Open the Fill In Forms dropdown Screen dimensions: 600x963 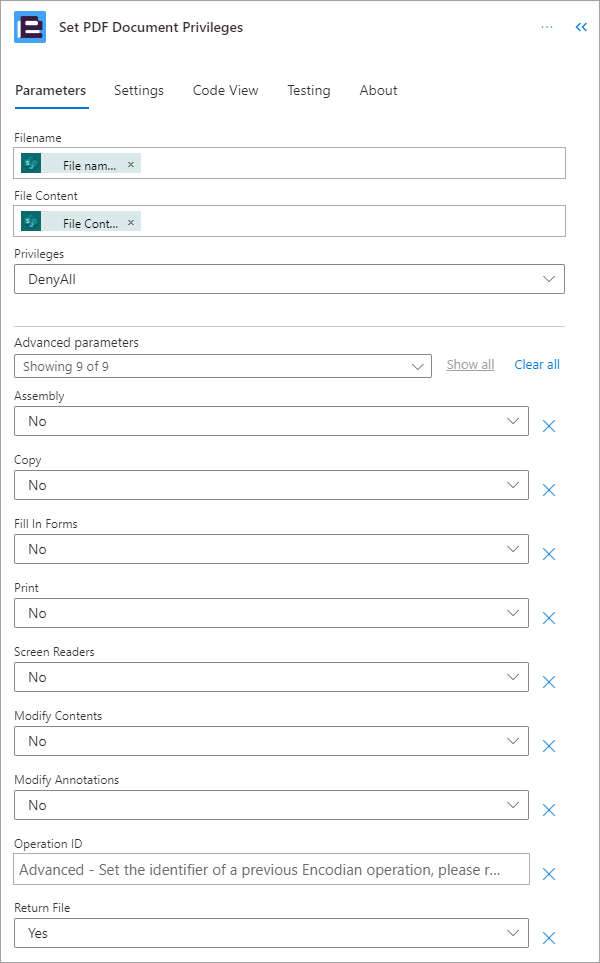click(x=271, y=549)
